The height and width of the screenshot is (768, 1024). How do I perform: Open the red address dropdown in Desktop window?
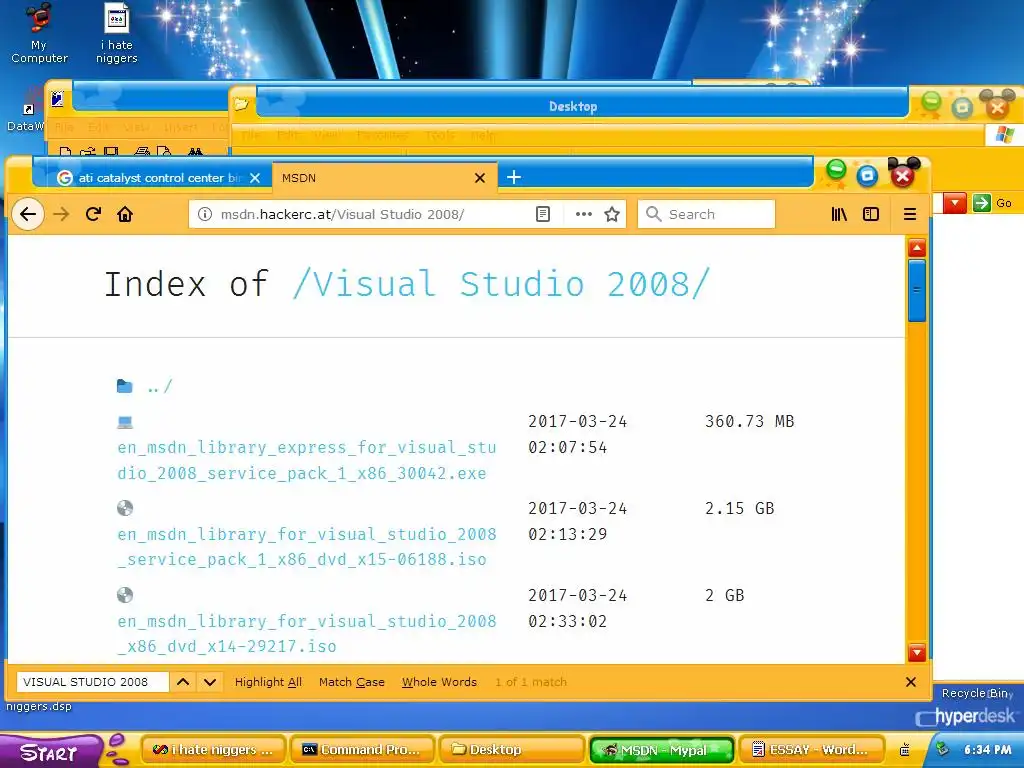click(x=955, y=203)
